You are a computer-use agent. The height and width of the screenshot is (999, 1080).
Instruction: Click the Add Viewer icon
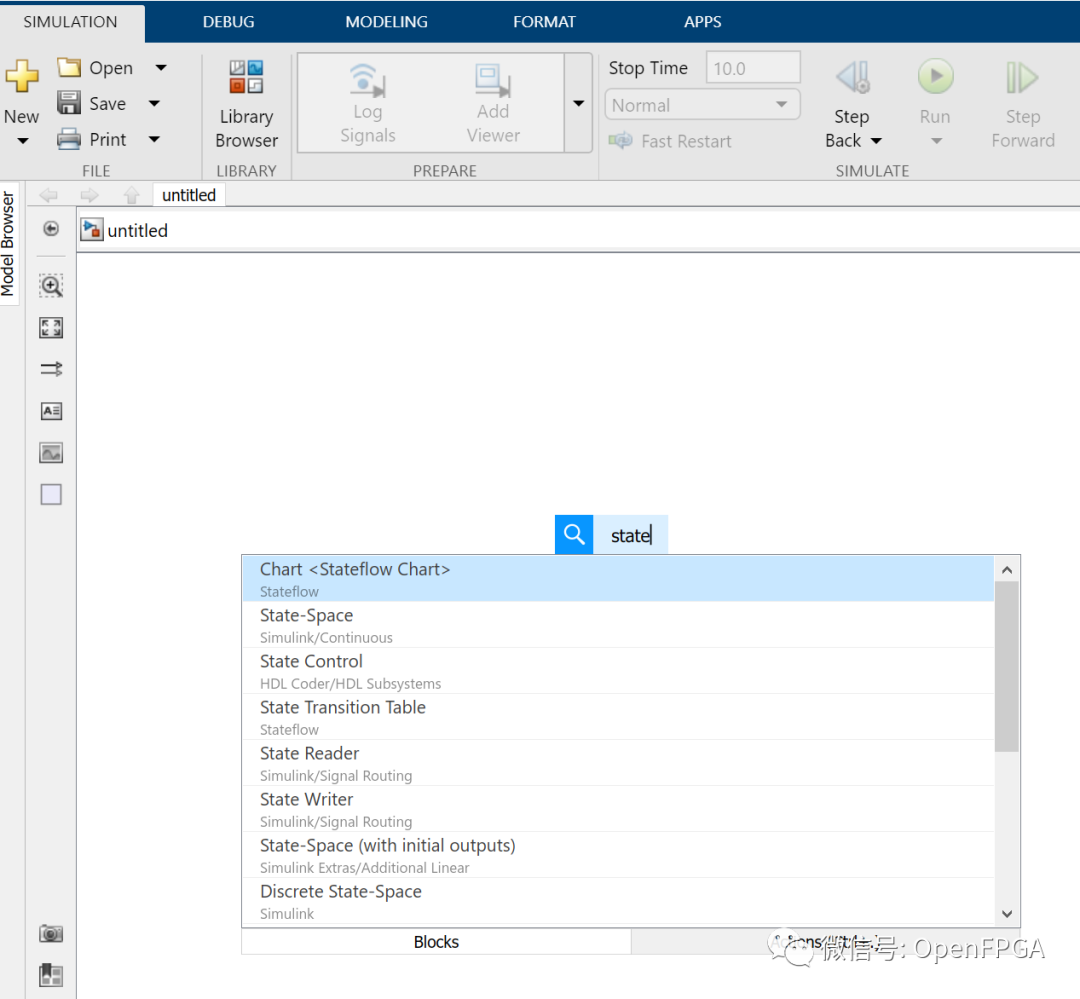pos(493,80)
